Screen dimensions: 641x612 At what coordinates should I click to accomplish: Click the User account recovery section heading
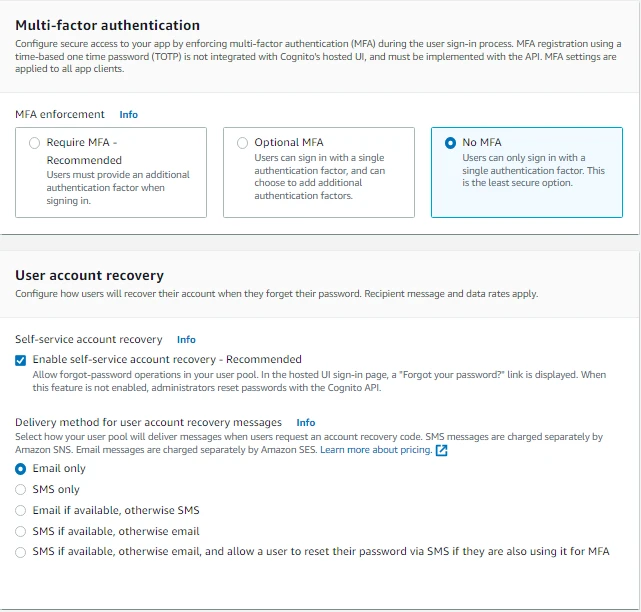coord(89,275)
